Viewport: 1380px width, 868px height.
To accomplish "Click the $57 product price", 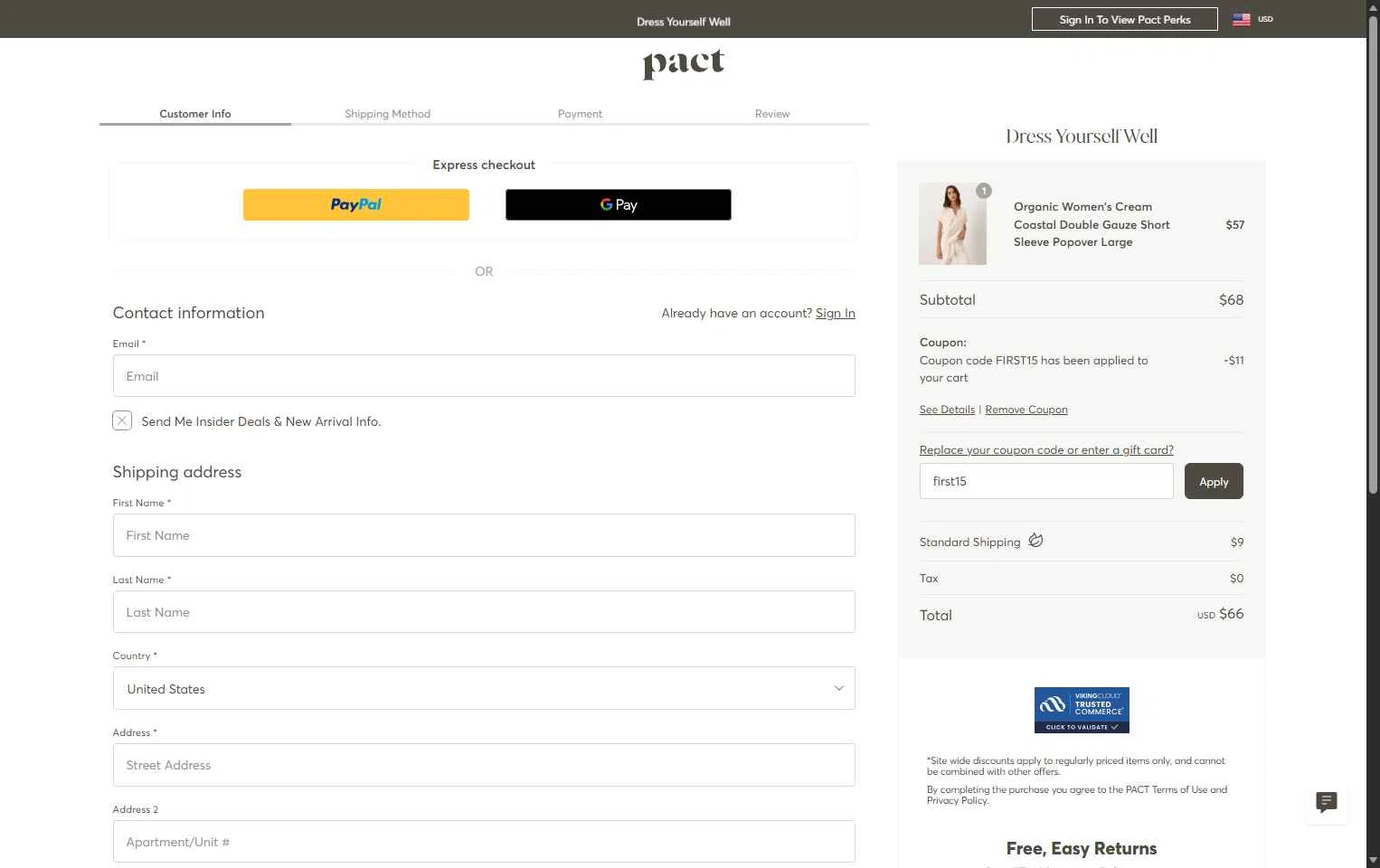I will point(1234,224).
